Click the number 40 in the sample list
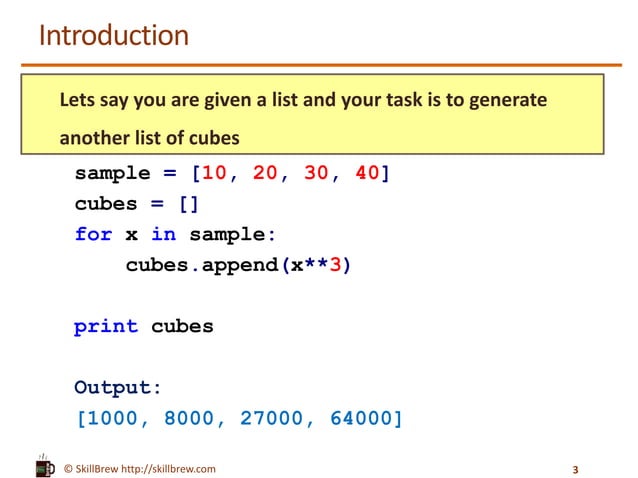The width and height of the screenshot is (638, 478). coord(367,173)
